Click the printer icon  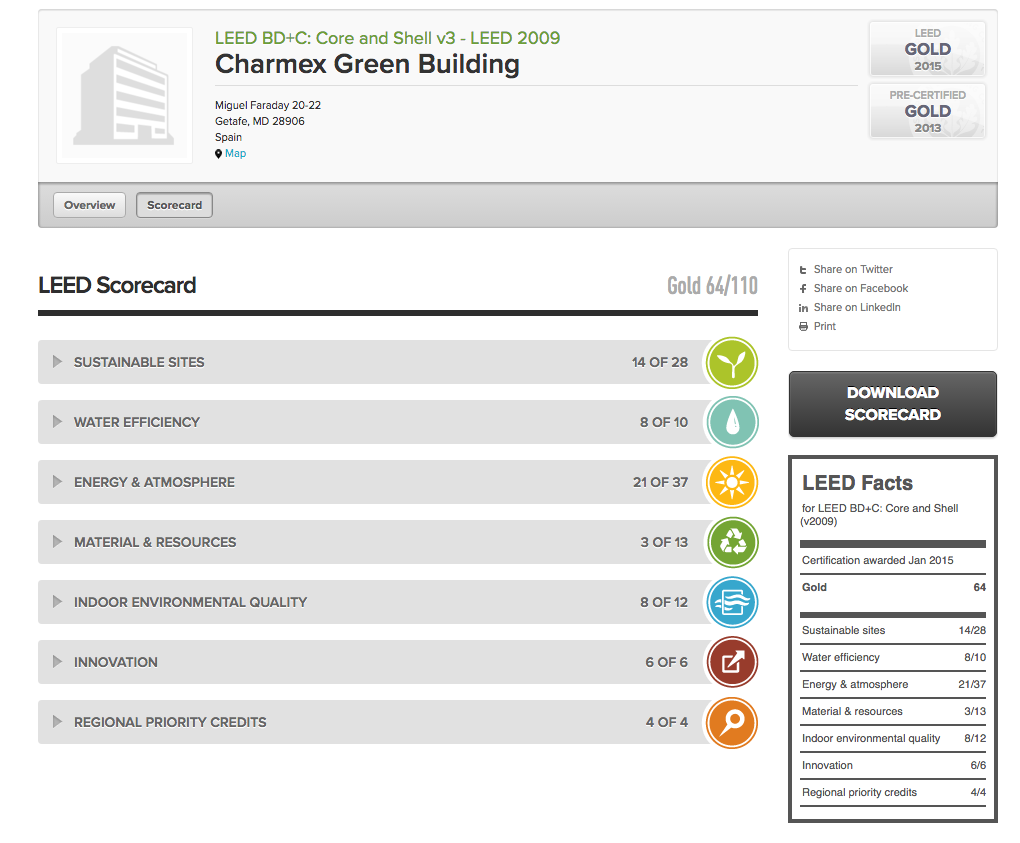pyautogui.click(x=803, y=327)
